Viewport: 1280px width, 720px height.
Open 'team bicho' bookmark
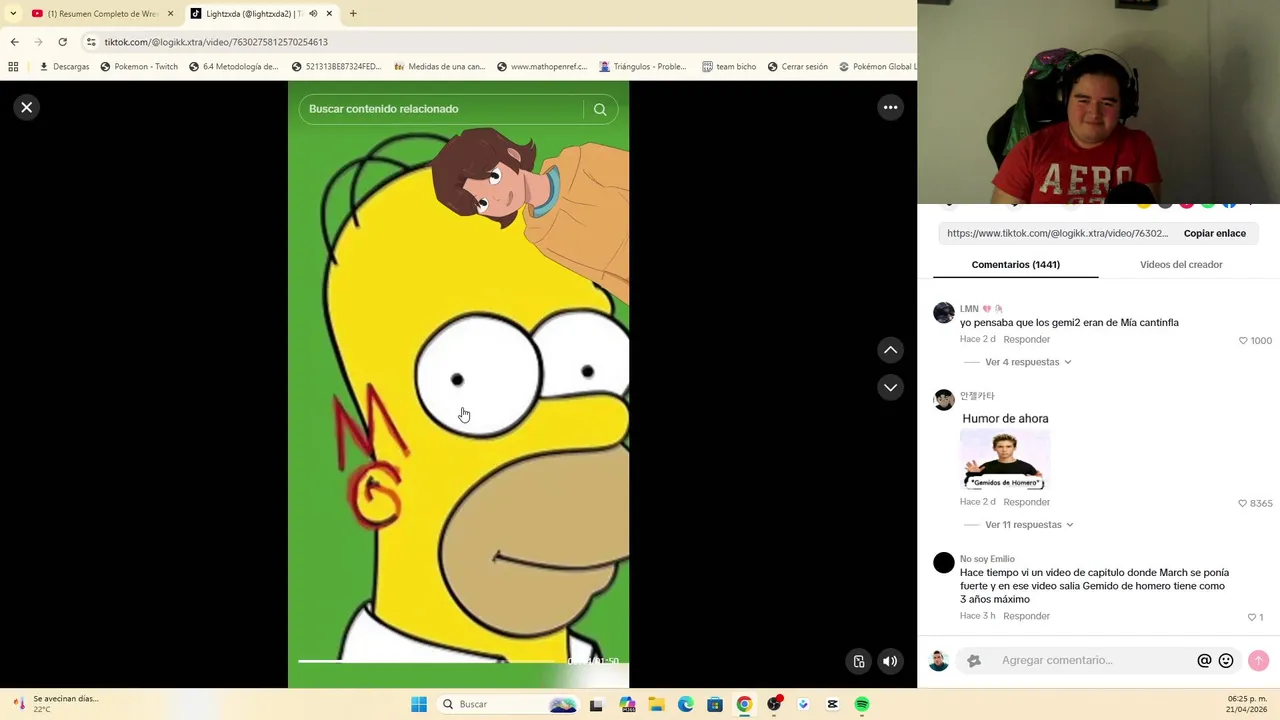click(x=729, y=67)
